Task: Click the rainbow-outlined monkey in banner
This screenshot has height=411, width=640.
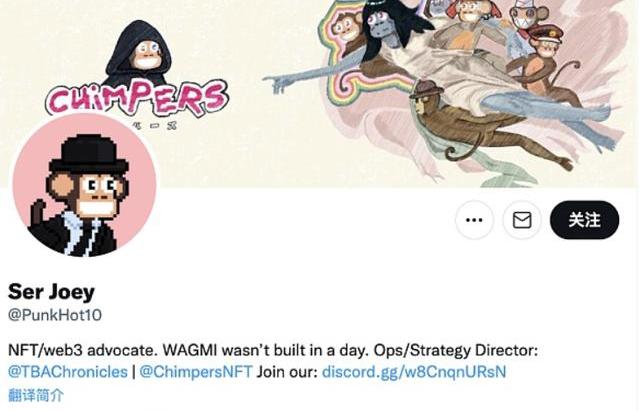Action: 347,27
